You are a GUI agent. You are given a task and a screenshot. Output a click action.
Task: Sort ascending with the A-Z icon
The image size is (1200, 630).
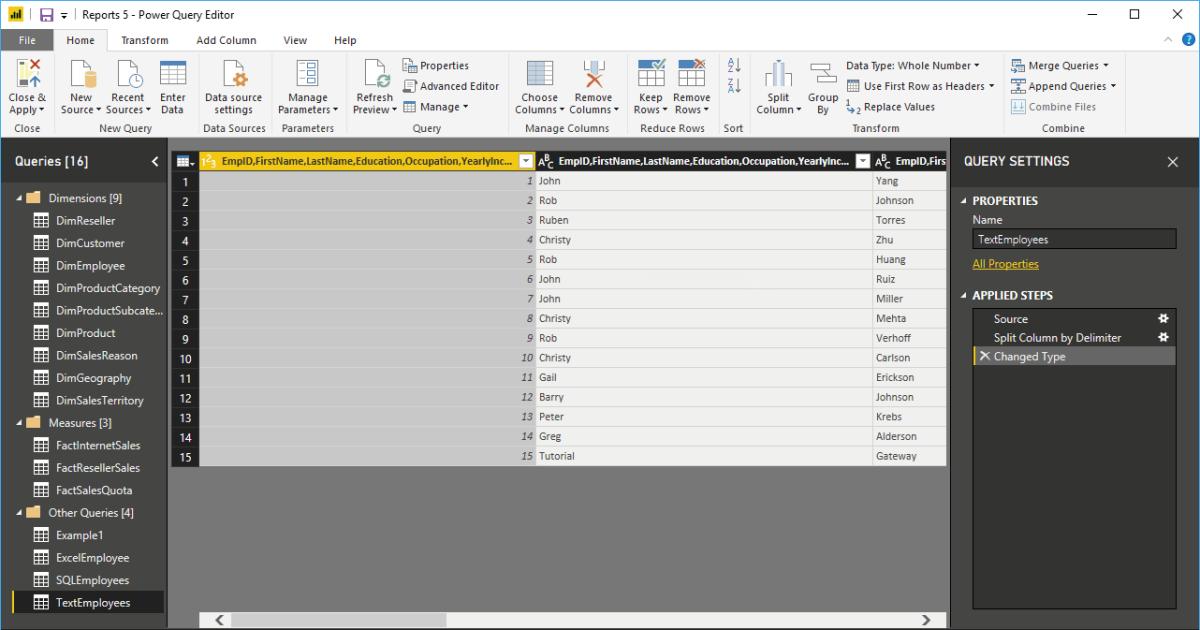coord(734,65)
